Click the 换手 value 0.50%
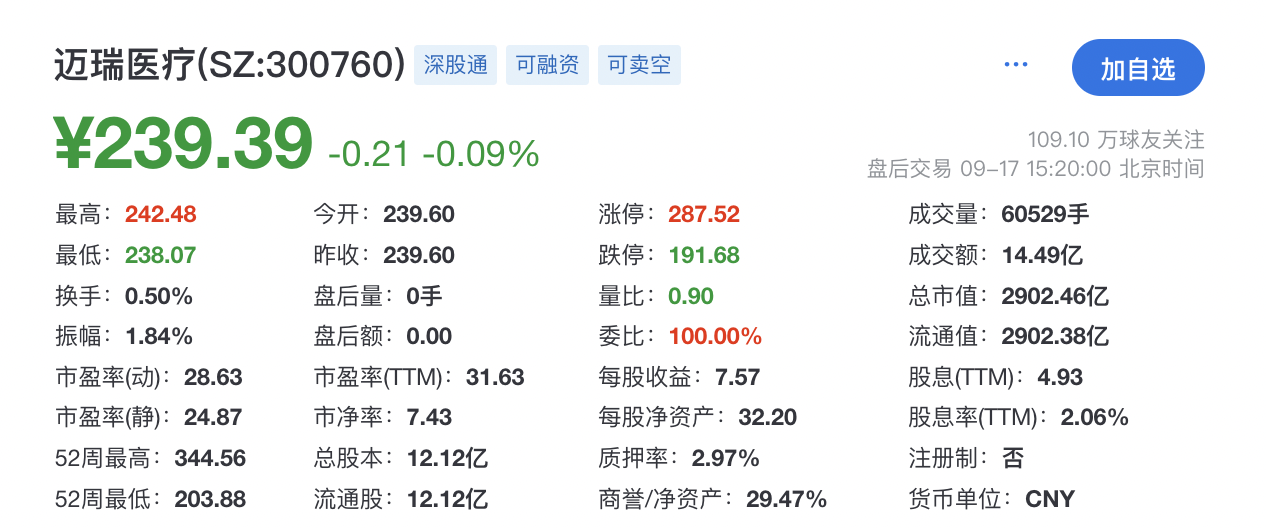The image size is (1266, 528). 158,296
